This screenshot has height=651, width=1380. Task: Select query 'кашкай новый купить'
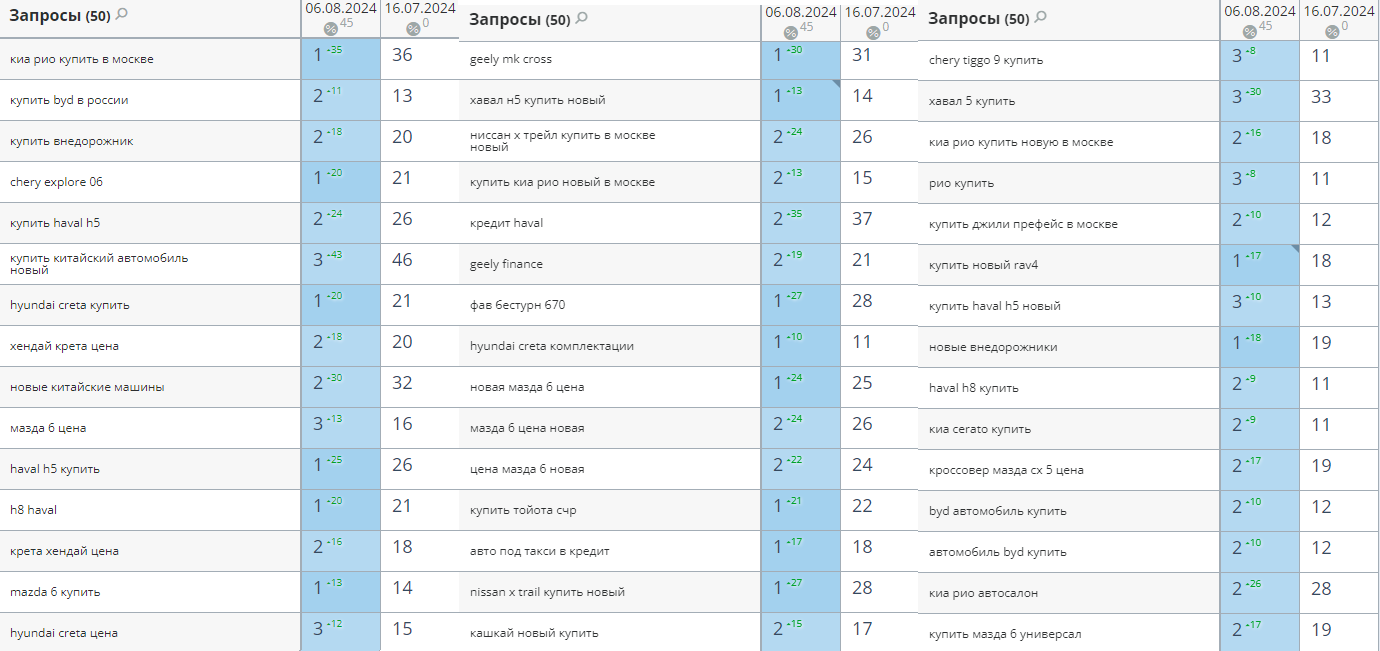(534, 633)
